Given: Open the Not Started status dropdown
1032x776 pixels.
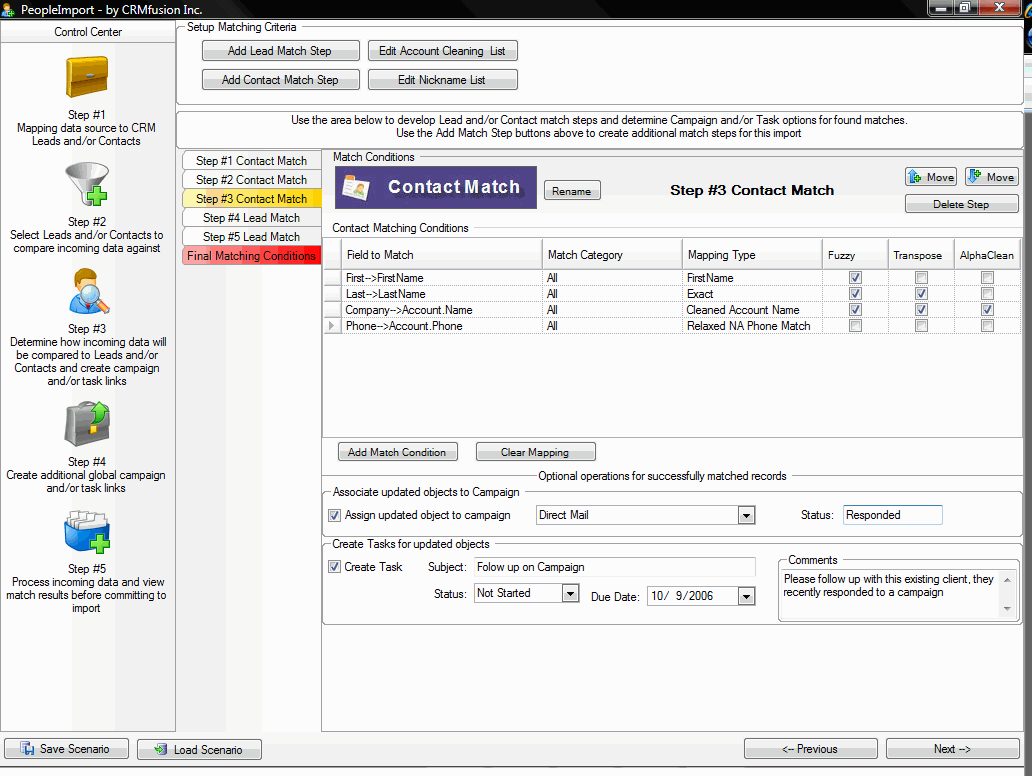Looking at the screenshot, I should click(571, 594).
